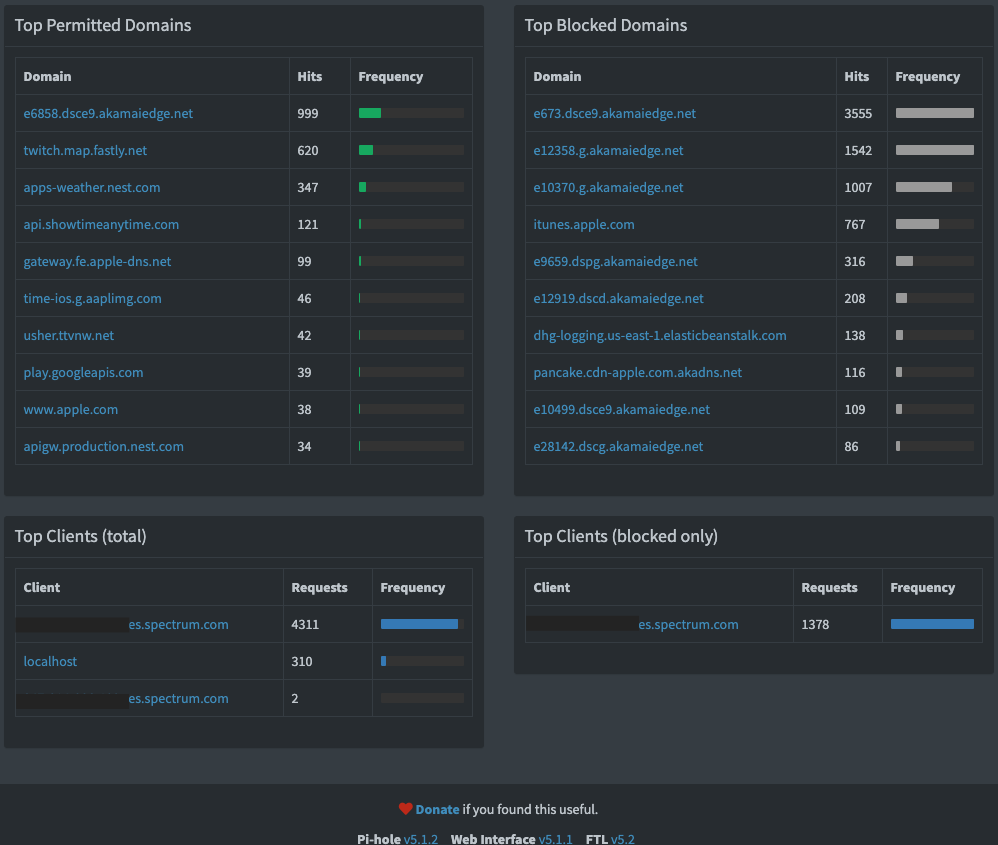Open the spectrum.com client under blocked only
The height and width of the screenshot is (845, 998).
tap(688, 624)
